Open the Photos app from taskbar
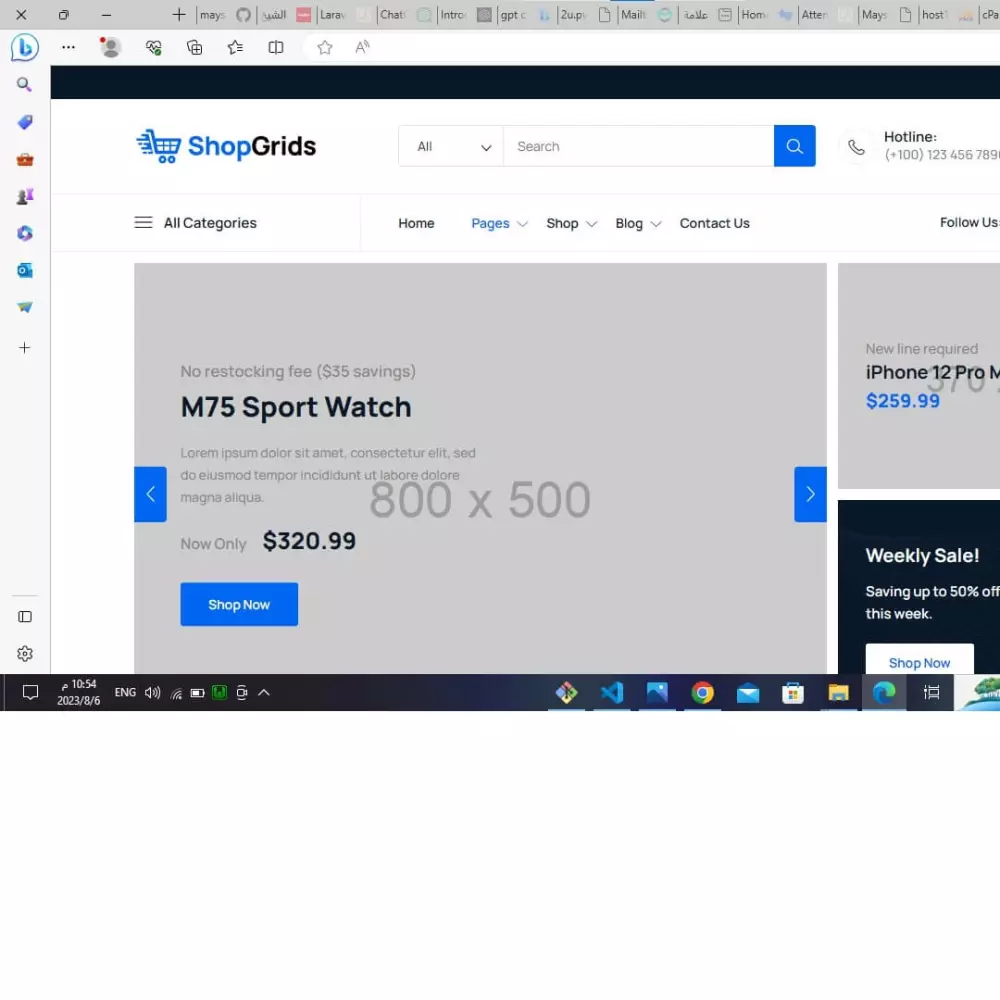This screenshot has width=1000, height=1000. point(657,693)
